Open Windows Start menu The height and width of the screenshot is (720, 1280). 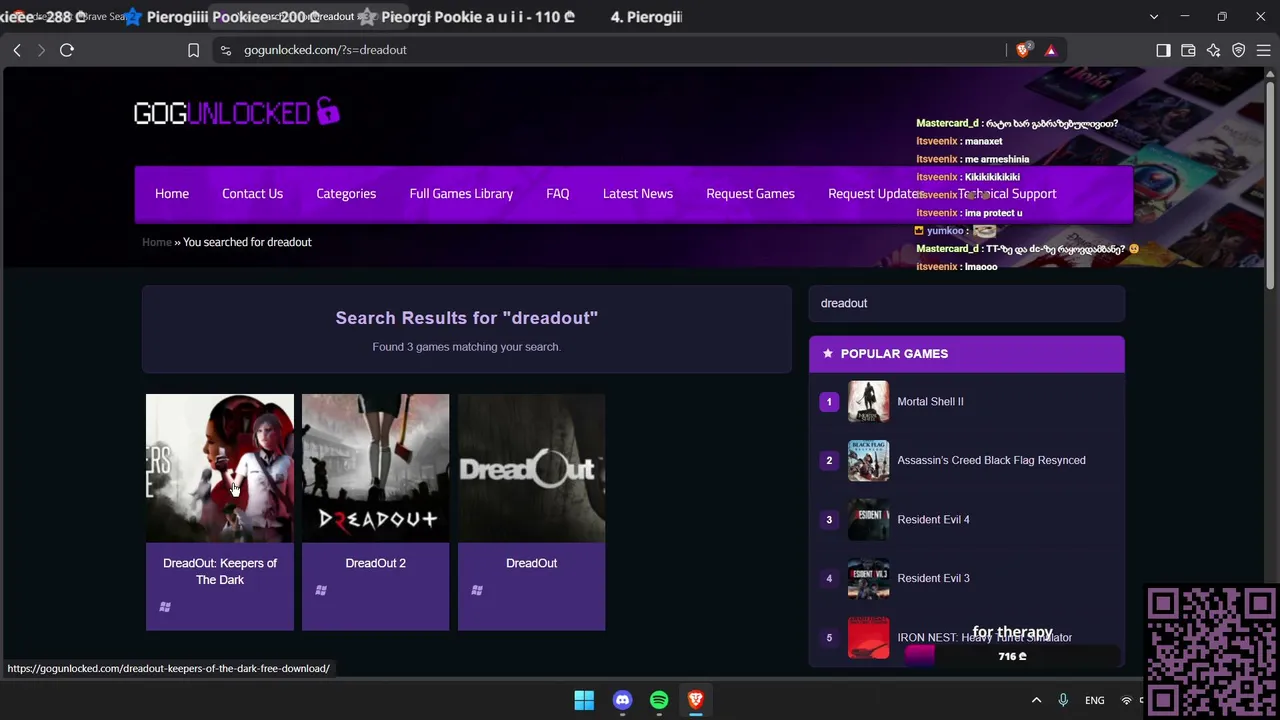(584, 700)
